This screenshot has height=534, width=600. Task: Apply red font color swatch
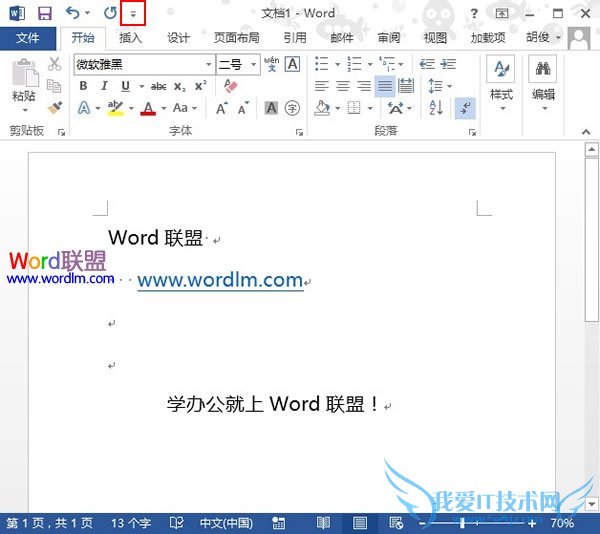click(148, 108)
